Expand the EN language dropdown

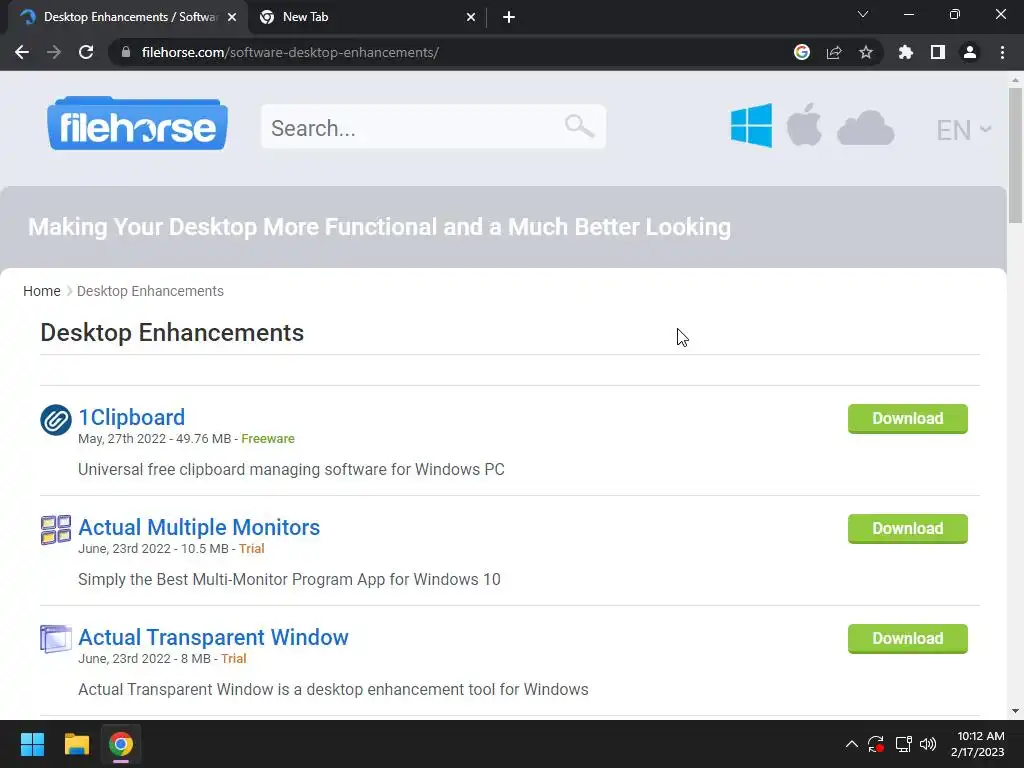tap(963, 130)
